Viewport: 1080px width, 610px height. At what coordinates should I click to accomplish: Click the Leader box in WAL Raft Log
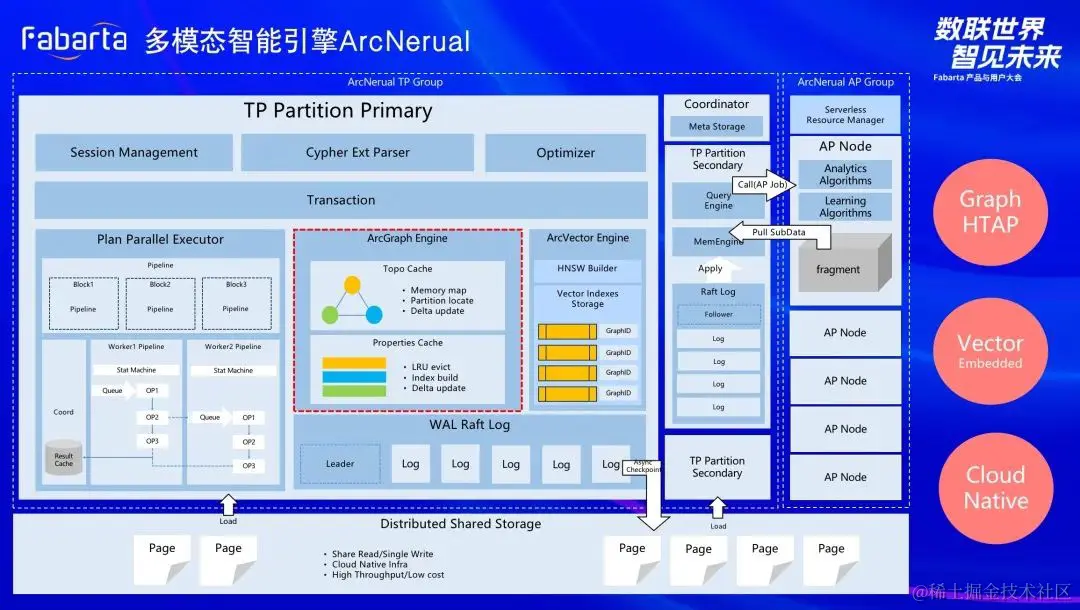(x=340, y=464)
